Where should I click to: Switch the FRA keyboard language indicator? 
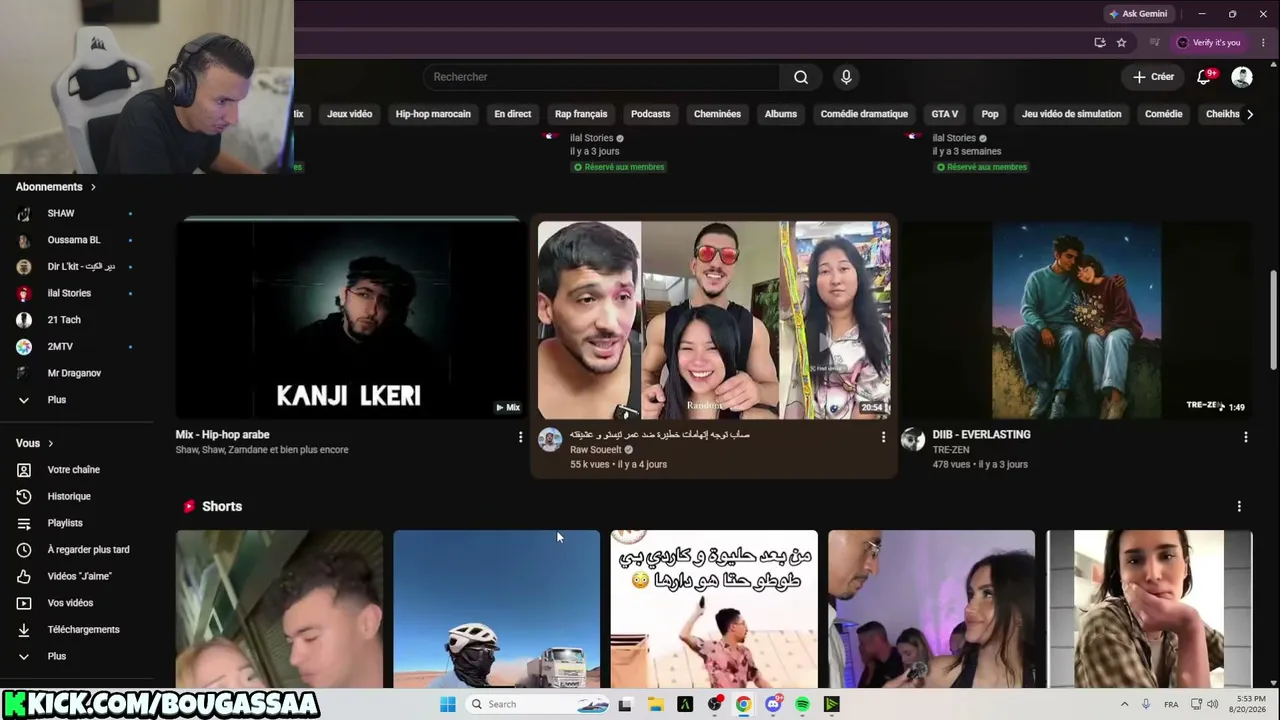click(x=1171, y=704)
